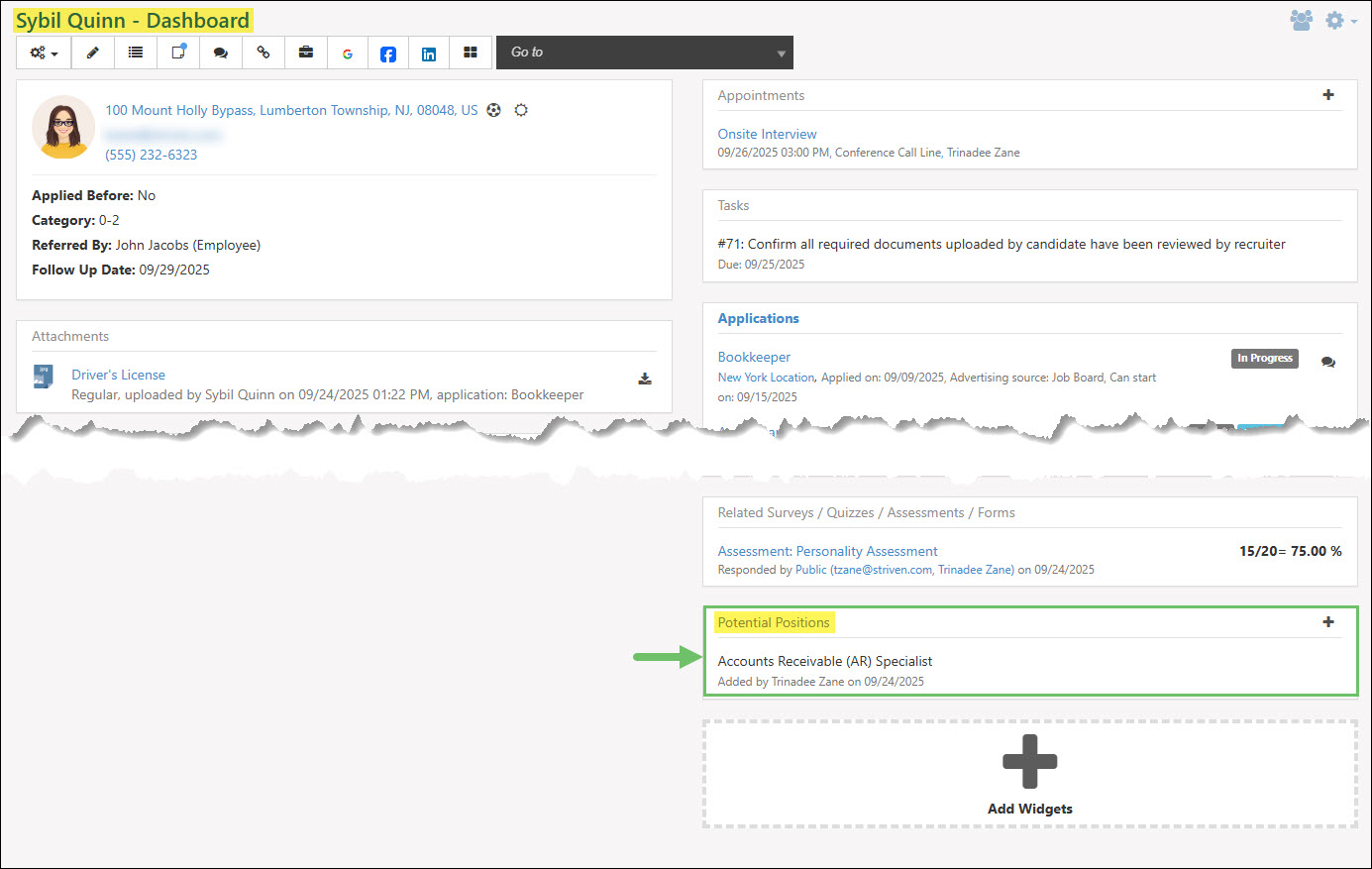Image resolution: width=1372 pixels, height=869 pixels.
Task: Click the briefcase jobs icon
Action: (305, 53)
